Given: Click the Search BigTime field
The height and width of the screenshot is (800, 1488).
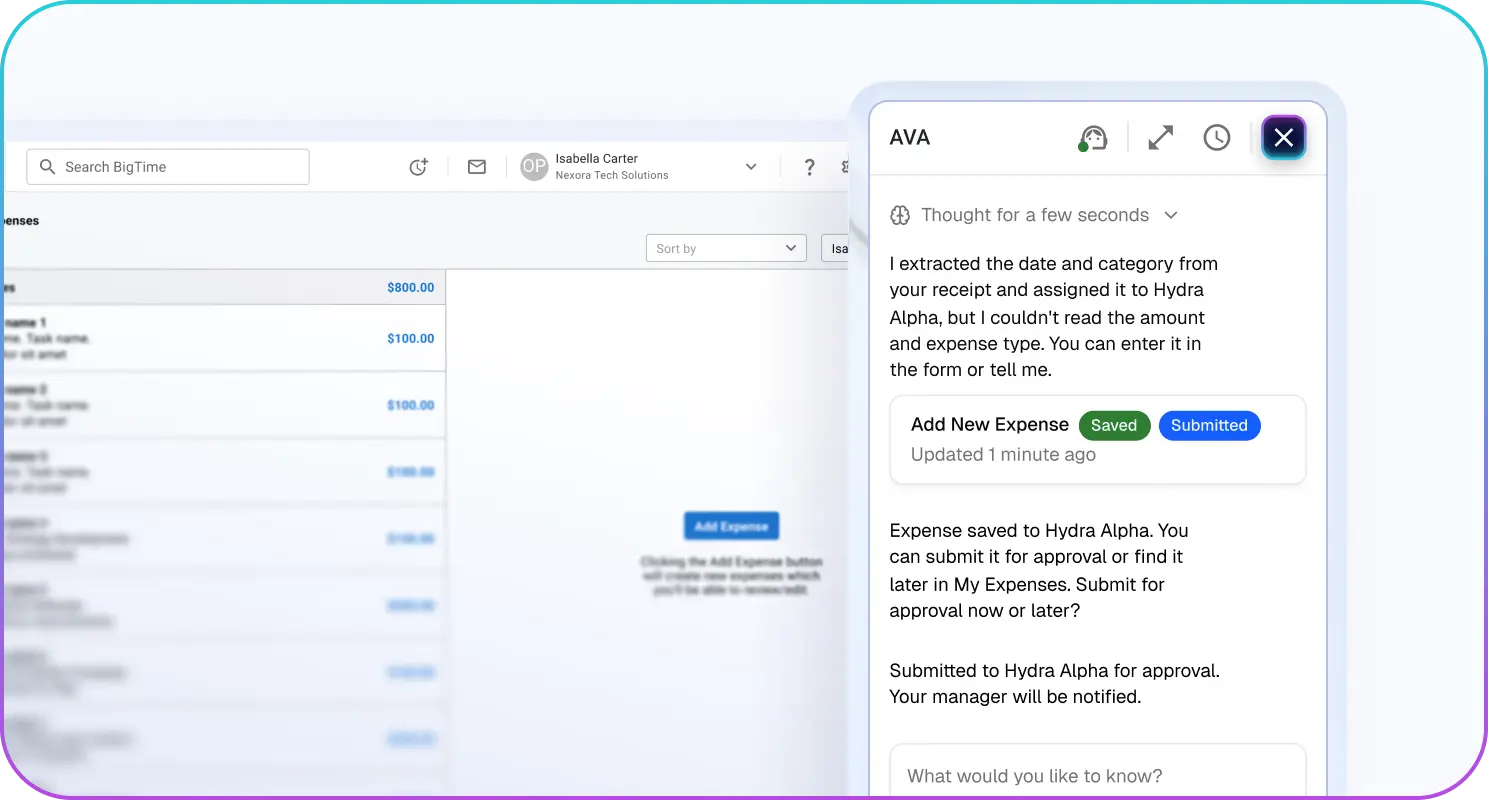Looking at the screenshot, I should pos(168,167).
